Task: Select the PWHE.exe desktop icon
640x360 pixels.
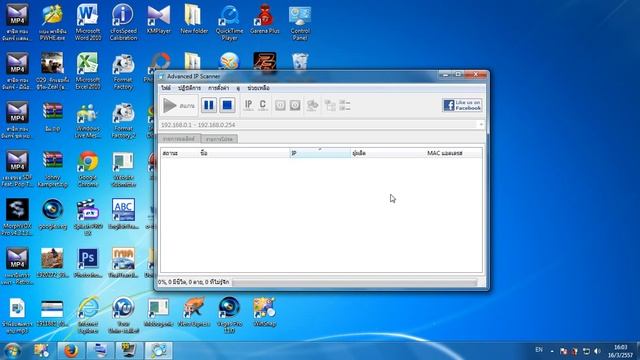Action: pyautogui.click(x=53, y=22)
